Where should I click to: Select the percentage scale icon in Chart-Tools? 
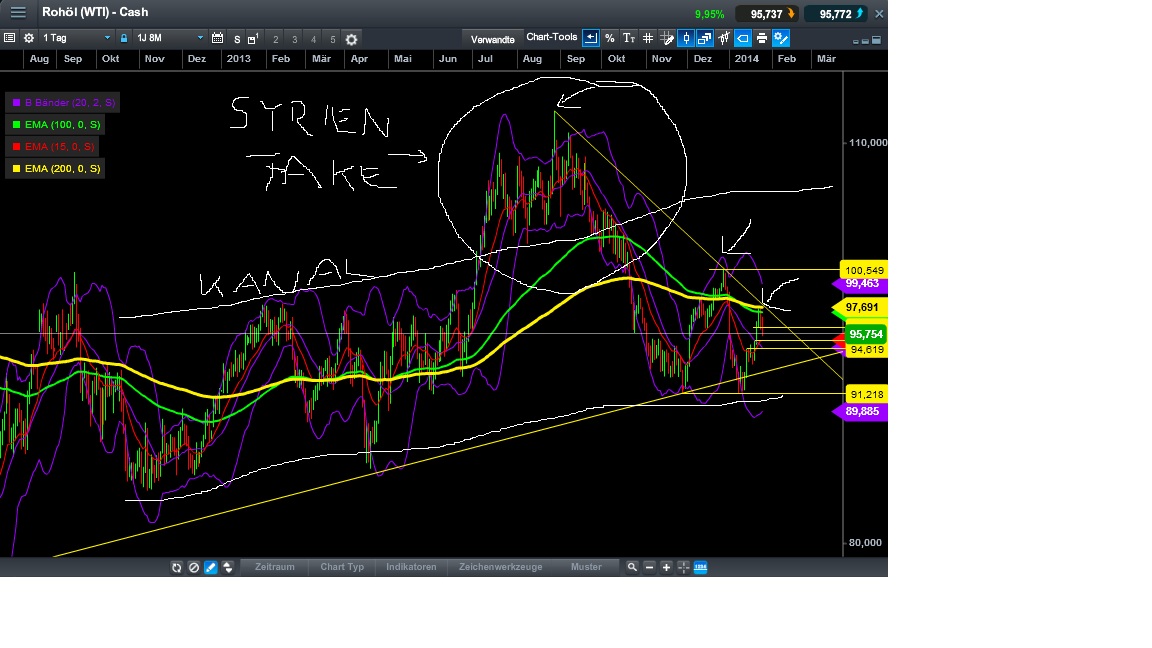coord(609,39)
